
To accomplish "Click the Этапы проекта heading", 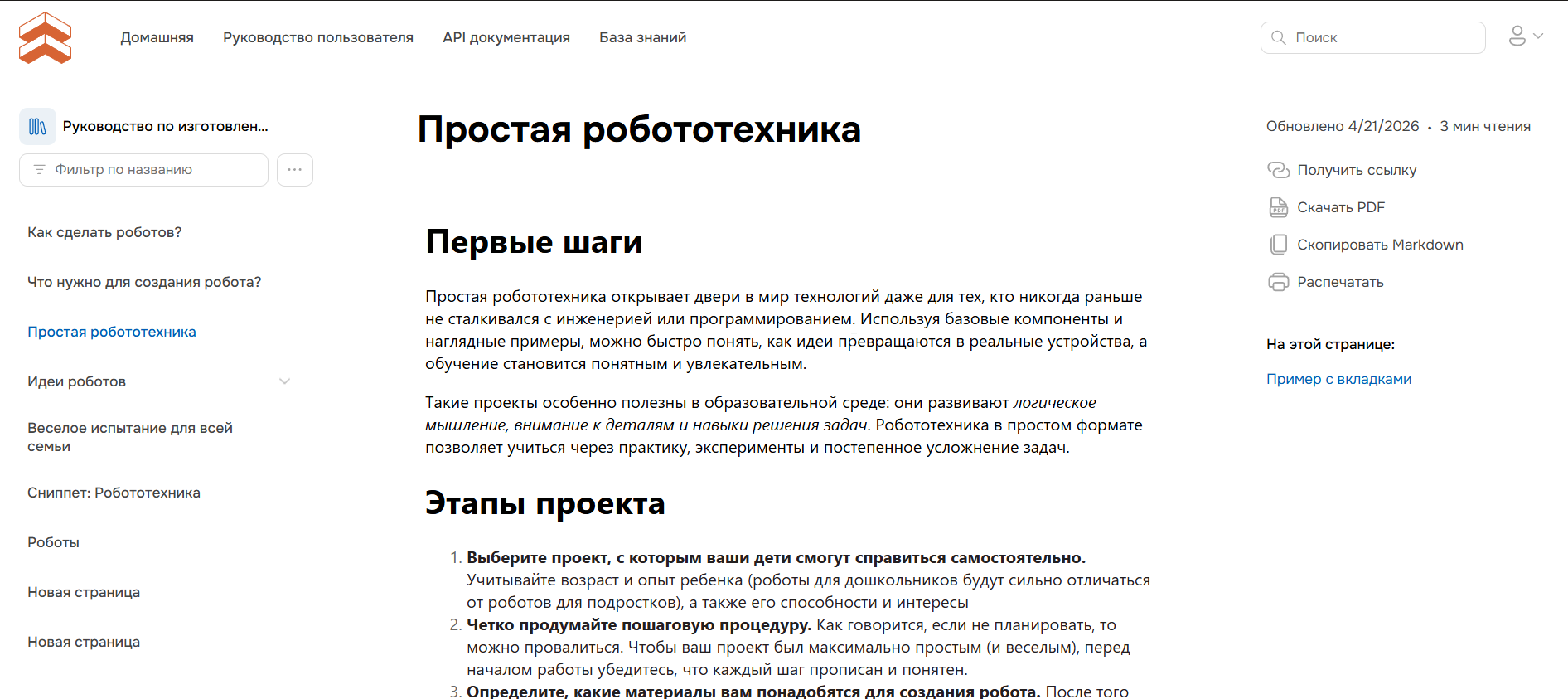I will 545,502.
